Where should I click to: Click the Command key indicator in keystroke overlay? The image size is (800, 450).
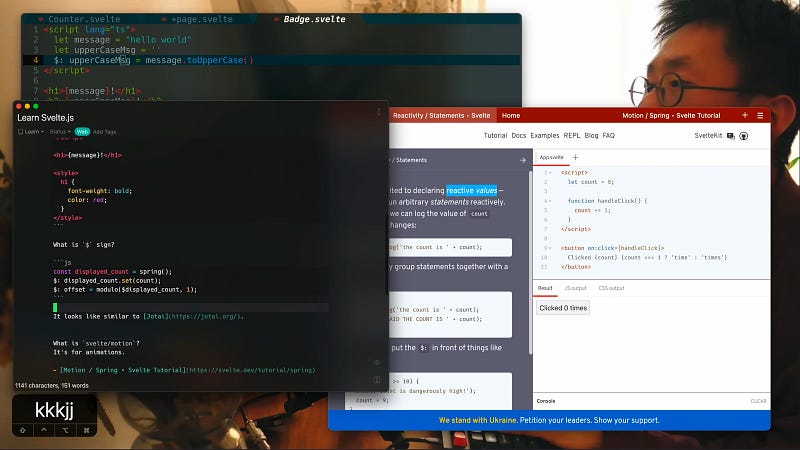86,431
